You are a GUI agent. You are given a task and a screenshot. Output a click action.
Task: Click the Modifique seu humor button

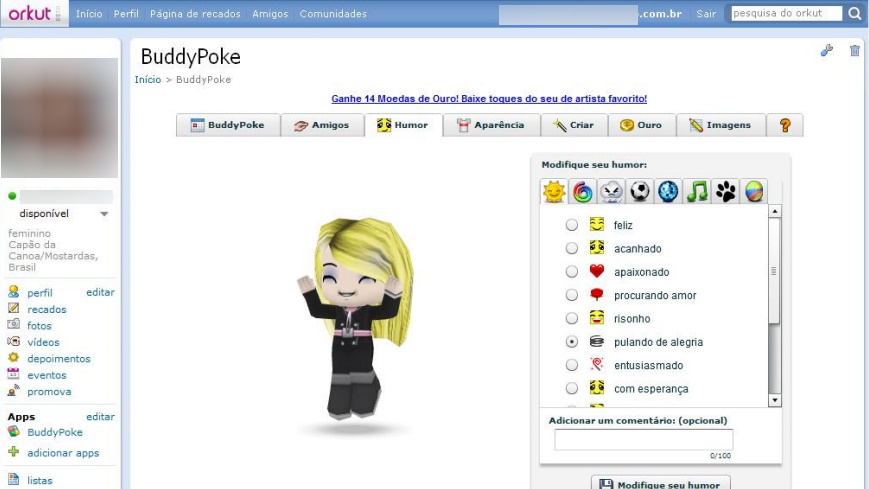point(661,483)
